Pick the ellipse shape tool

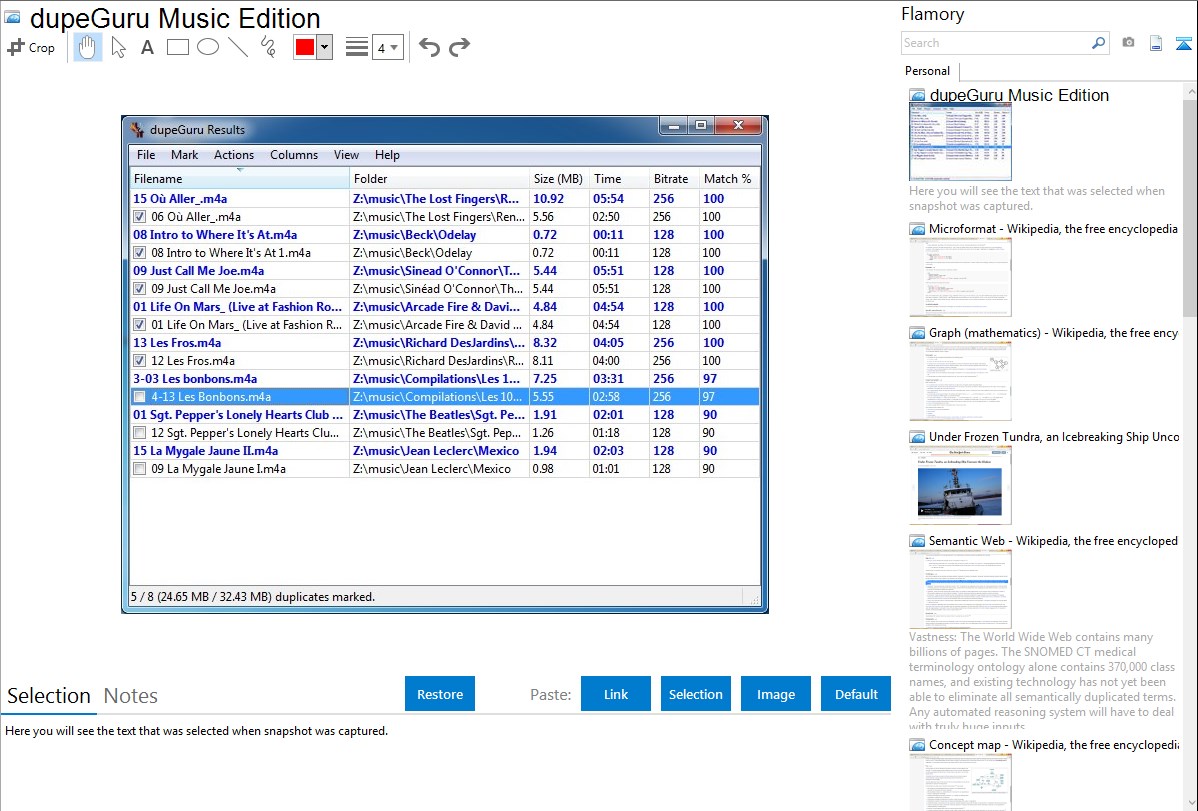(x=208, y=47)
